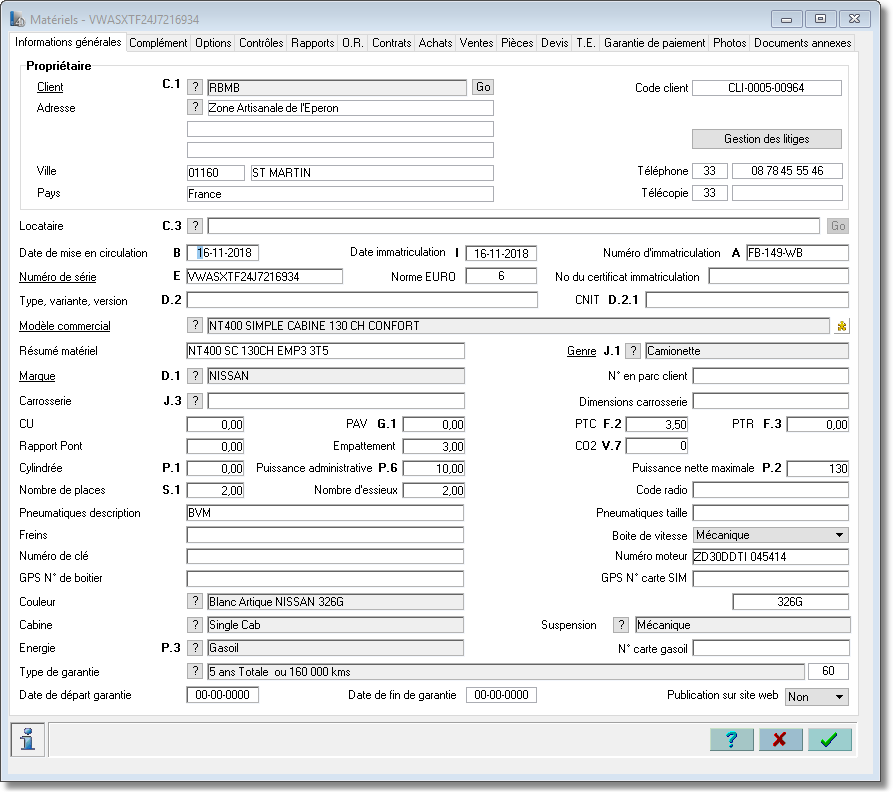Click the ? lookup button beside Marque NISSAN
The width and height of the screenshot is (893, 794).
pyautogui.click(x=195, y=375)
